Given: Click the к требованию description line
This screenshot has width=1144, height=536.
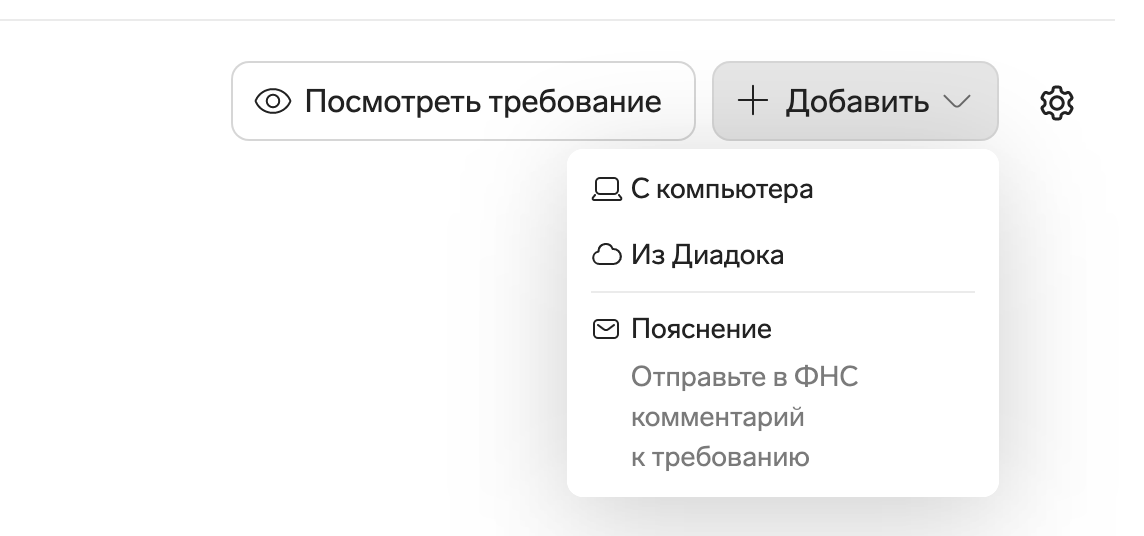Looking at the screenshot, I should (x=719, y=458).
